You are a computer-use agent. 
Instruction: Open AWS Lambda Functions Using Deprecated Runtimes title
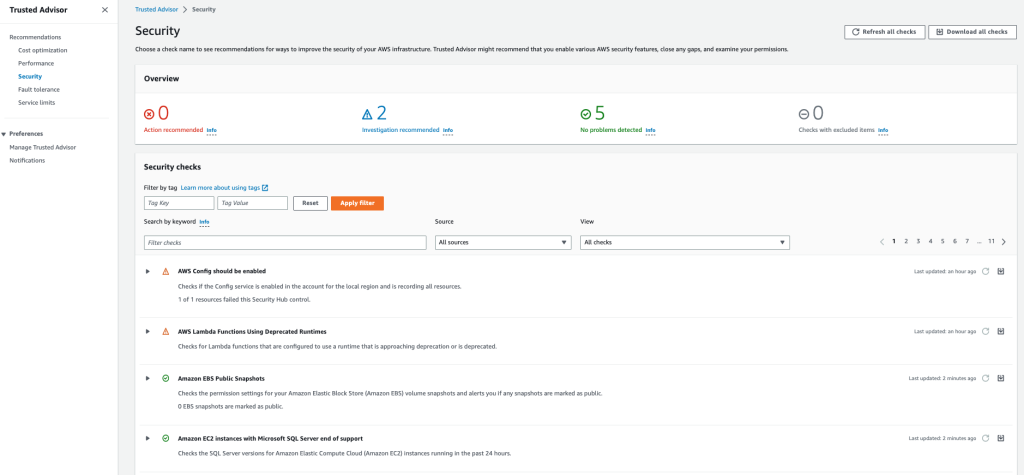click(252, 331)
